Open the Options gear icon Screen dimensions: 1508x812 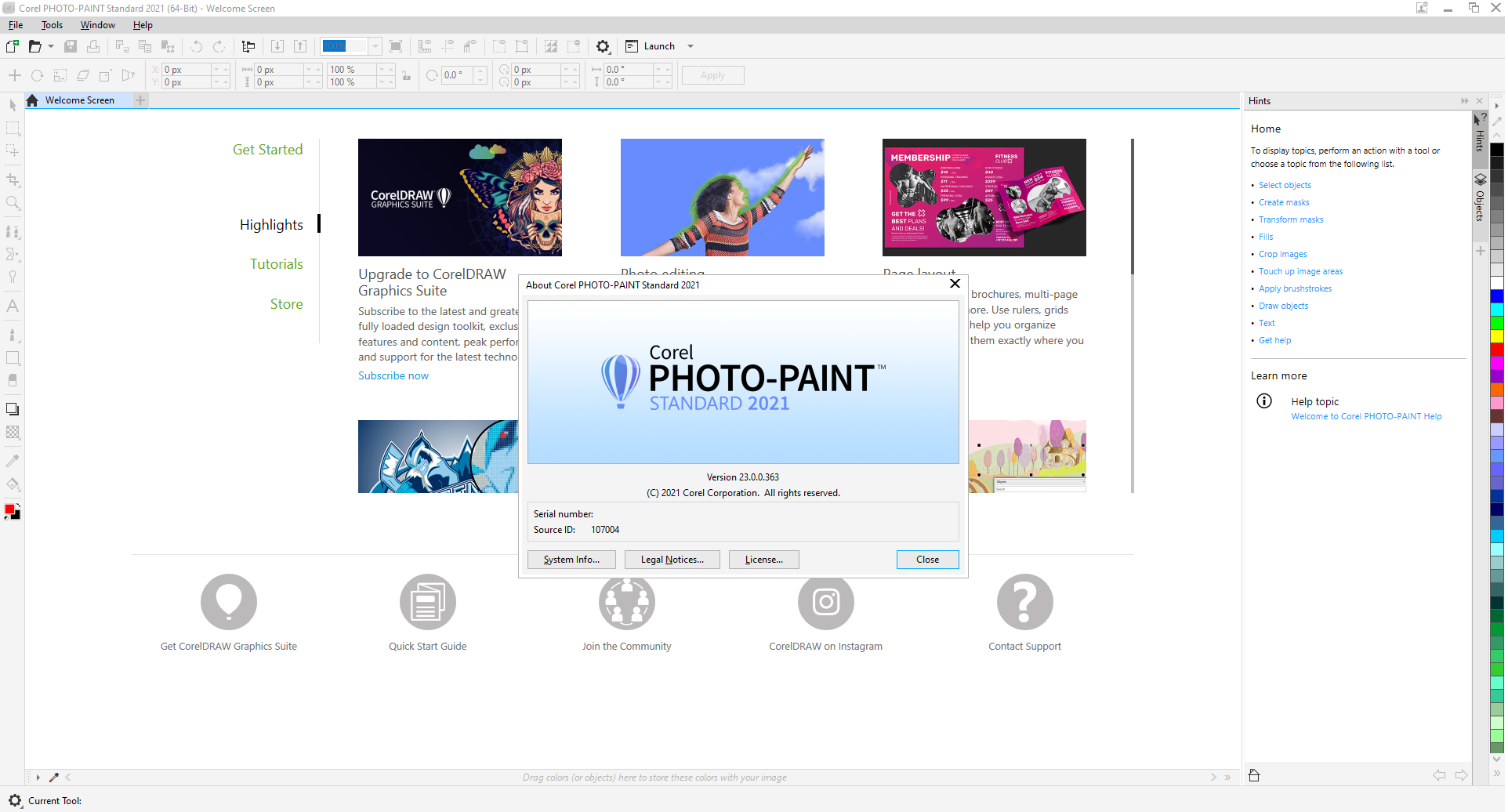pos(603,46)
